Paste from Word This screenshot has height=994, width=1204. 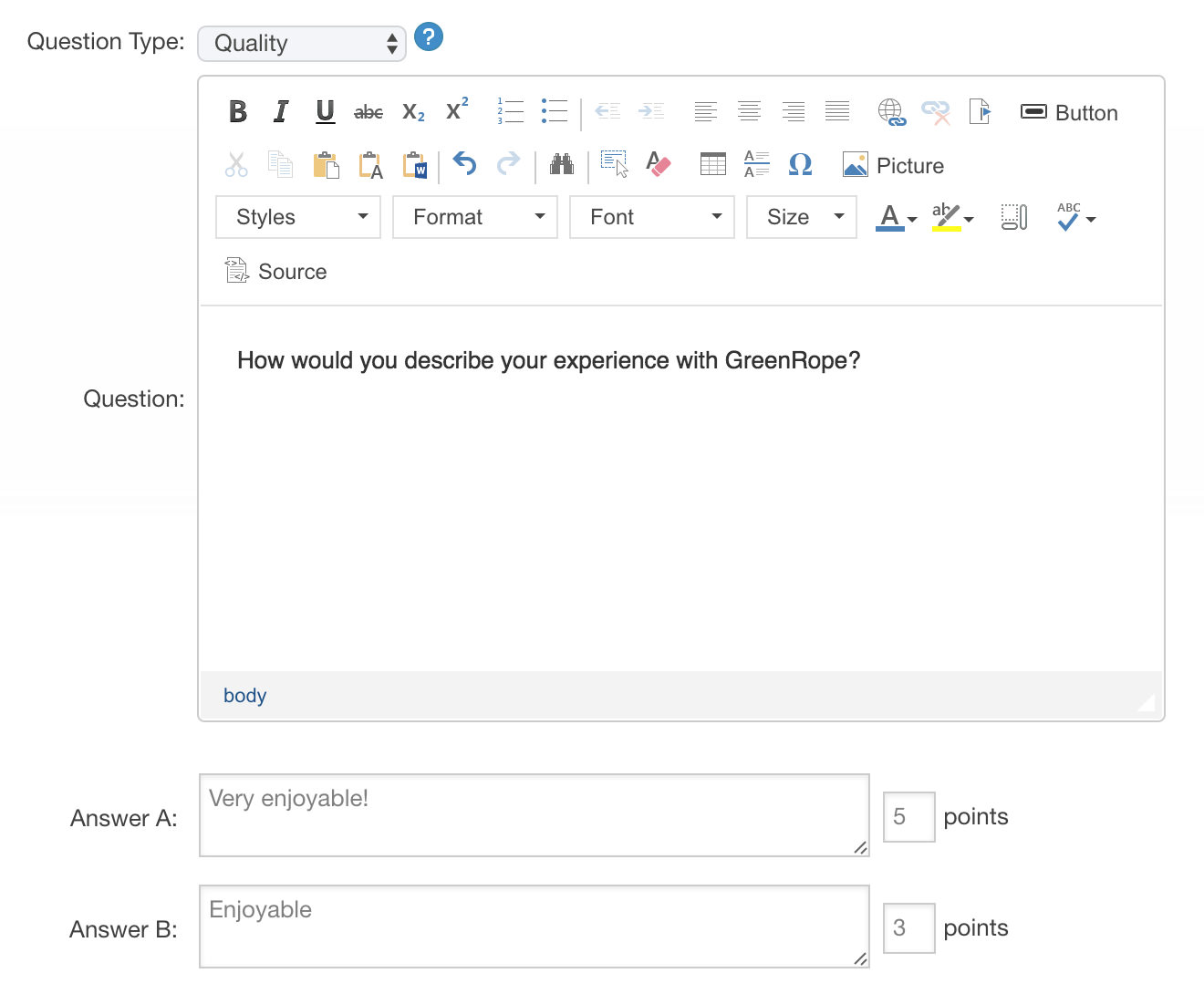coord(415,165)
